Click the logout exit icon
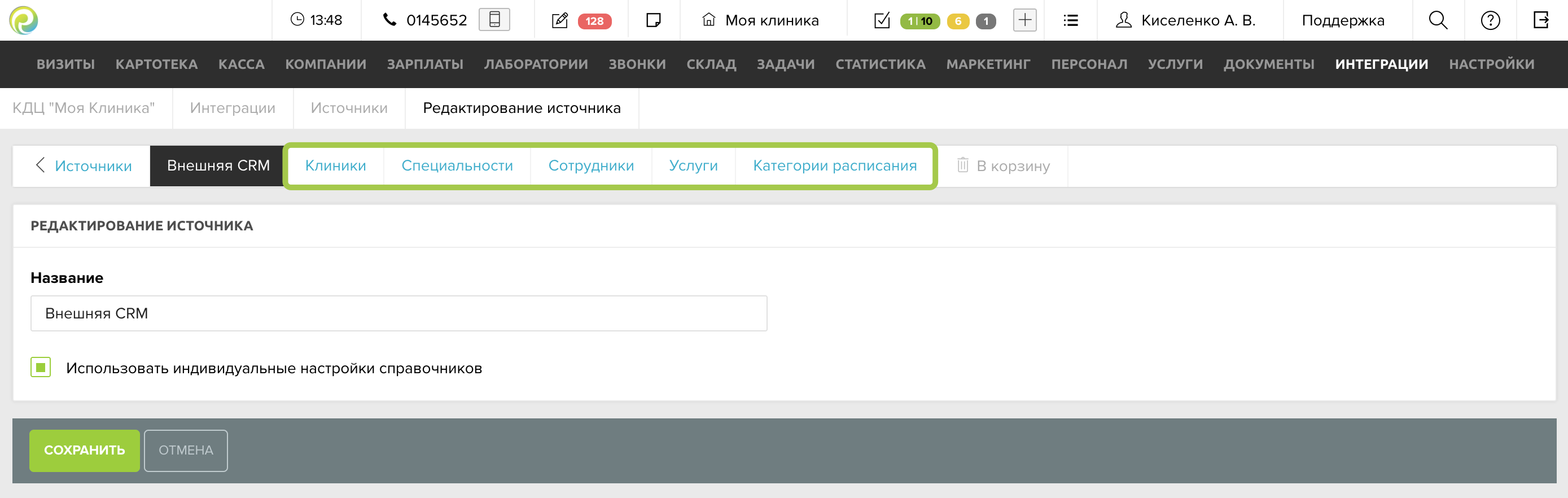 [x=1540, y=20]
